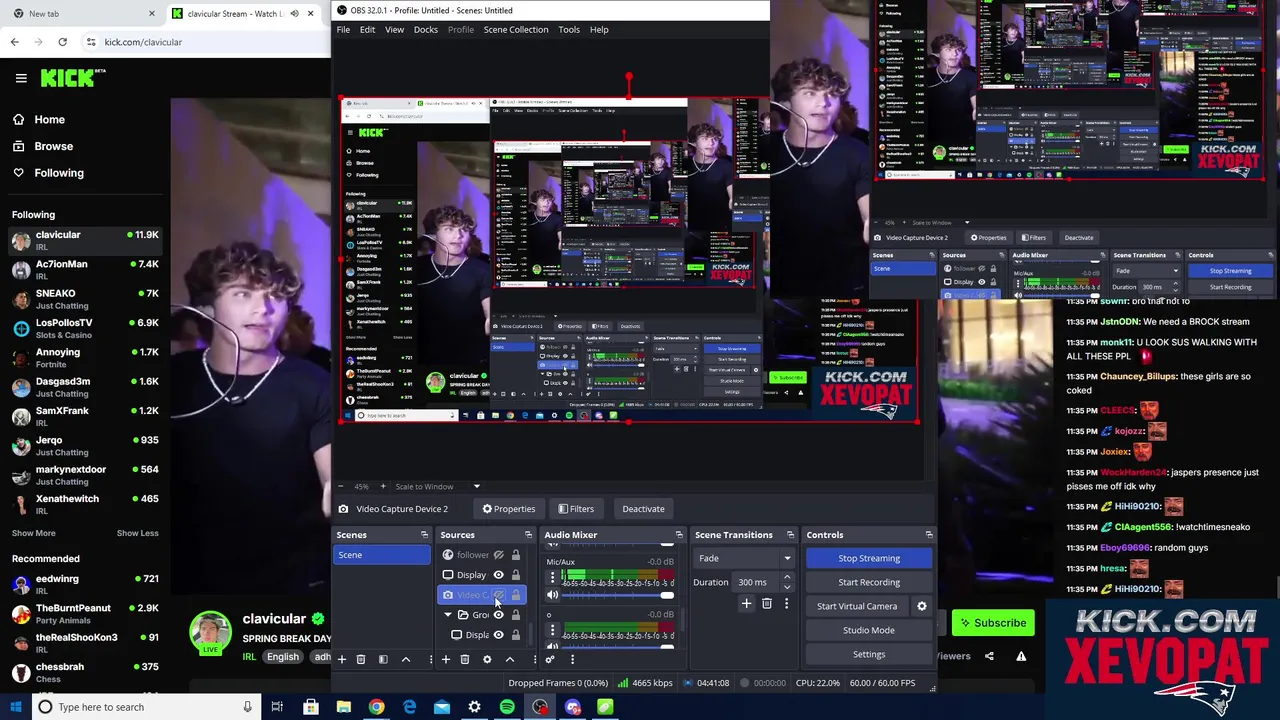
Task: Toggle lock on follower source
Action: pyautogui.click(x=516, y=555)
